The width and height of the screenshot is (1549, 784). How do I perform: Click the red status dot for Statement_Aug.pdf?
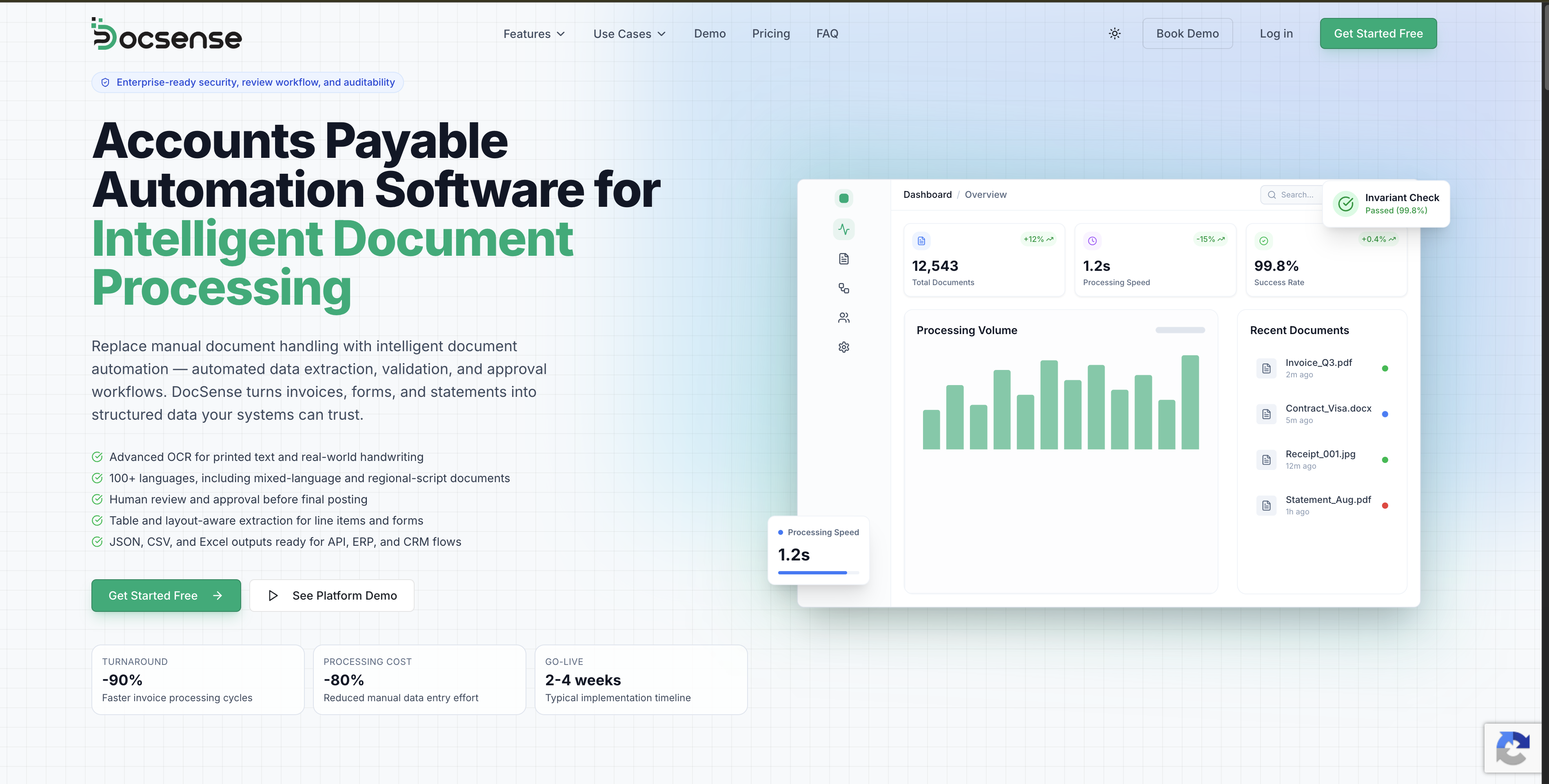[x=1385, y=506]
